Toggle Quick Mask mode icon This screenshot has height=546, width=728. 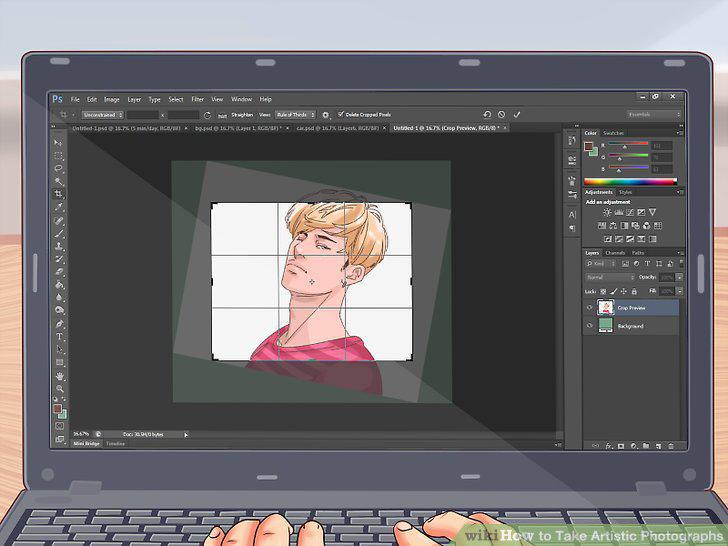coord(59,426)
